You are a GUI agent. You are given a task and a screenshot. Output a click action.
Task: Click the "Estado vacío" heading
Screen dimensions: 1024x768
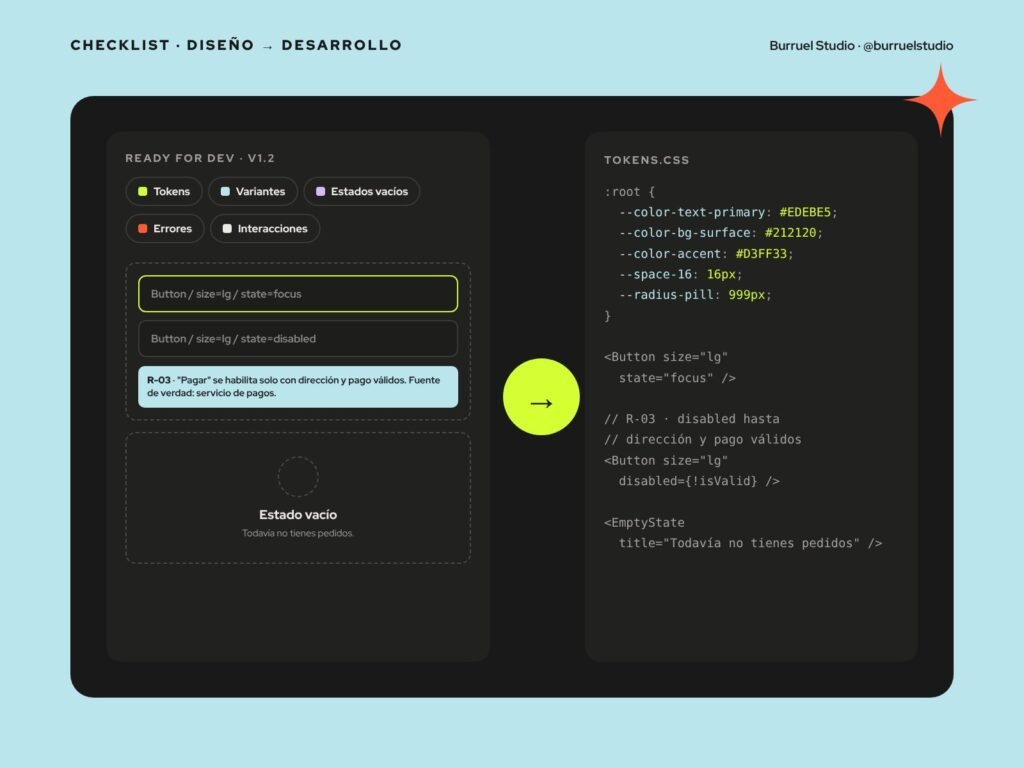point(298,515)
